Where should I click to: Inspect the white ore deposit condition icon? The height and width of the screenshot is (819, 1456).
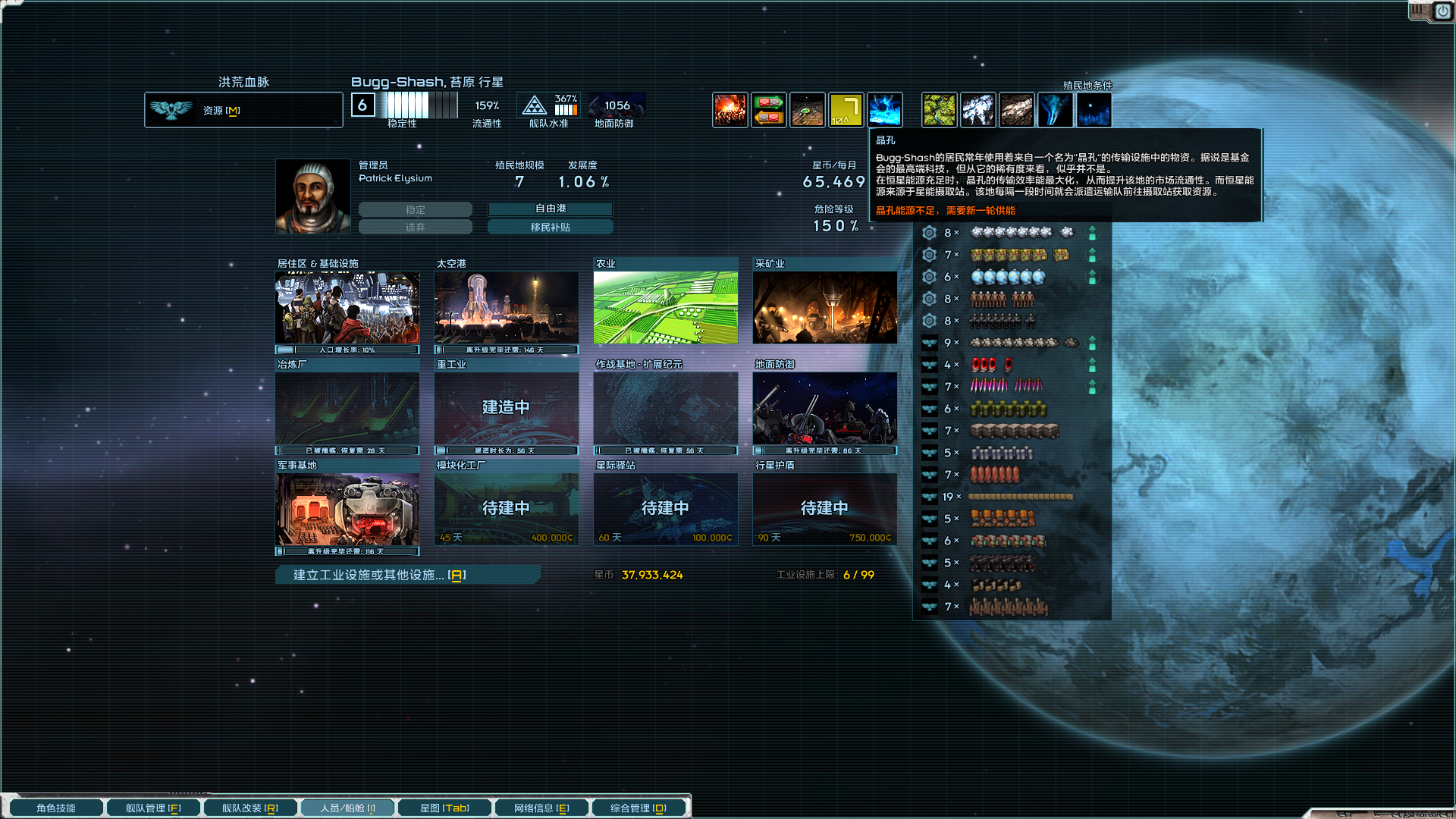(x=978, y=110)
